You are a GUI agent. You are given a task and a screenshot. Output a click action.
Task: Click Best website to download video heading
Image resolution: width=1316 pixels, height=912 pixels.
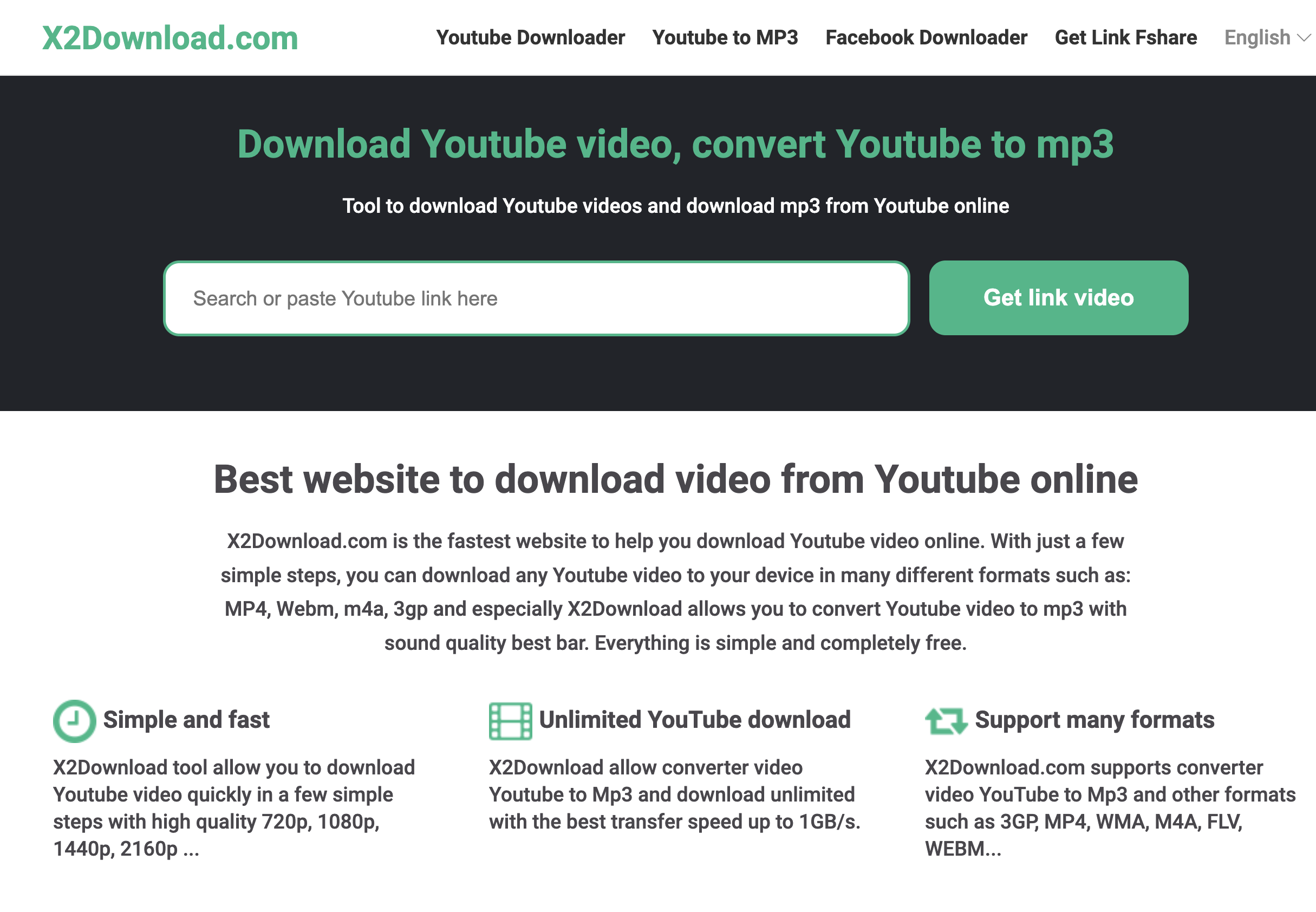click(675, 479)
